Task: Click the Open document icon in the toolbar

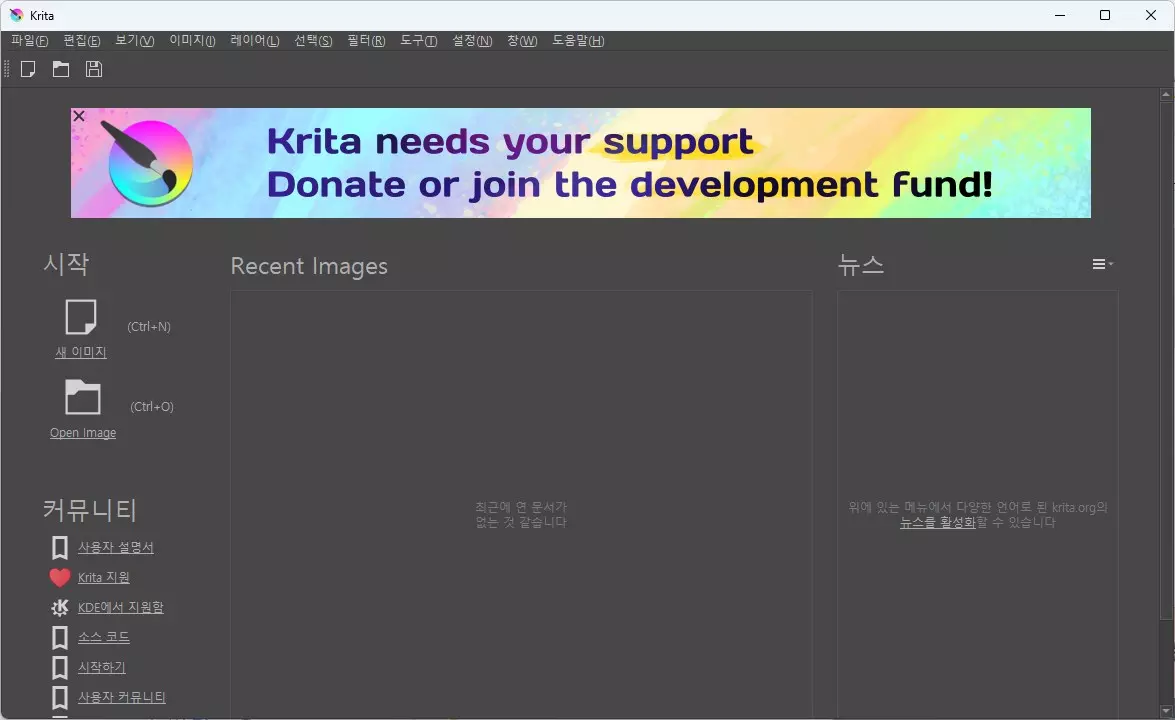Action: tap(60, 68)
